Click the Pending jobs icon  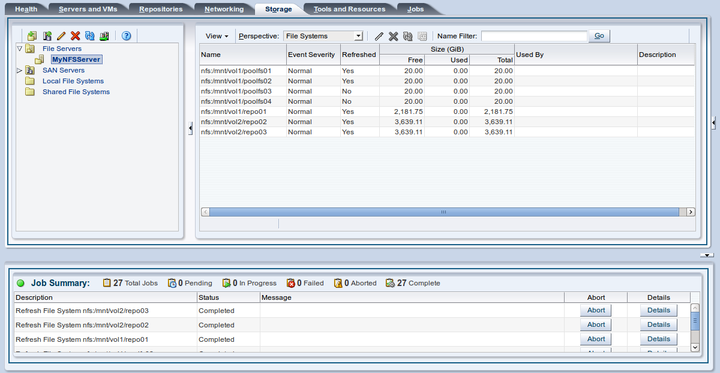point(172,283)
